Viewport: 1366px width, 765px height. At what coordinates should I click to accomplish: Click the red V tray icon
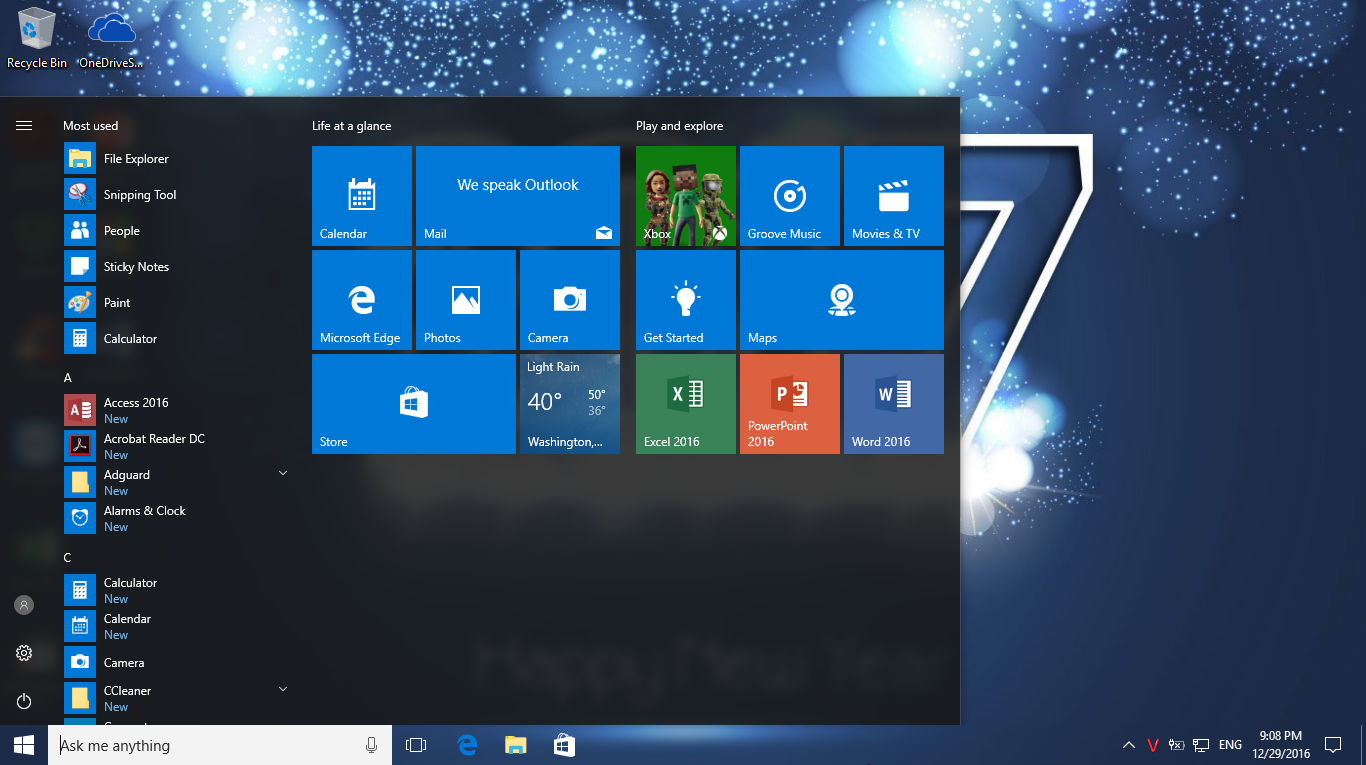click(x=1153, y=745)
